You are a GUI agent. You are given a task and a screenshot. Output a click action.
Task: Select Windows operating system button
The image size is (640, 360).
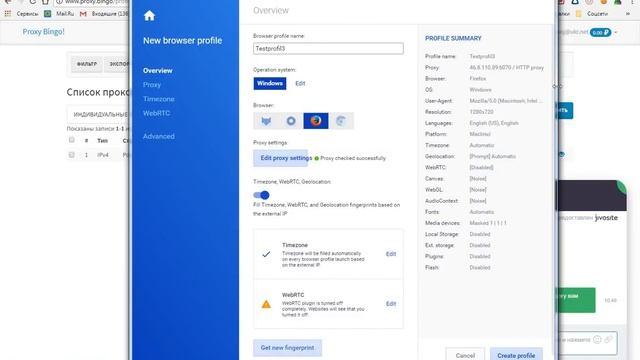270,83
